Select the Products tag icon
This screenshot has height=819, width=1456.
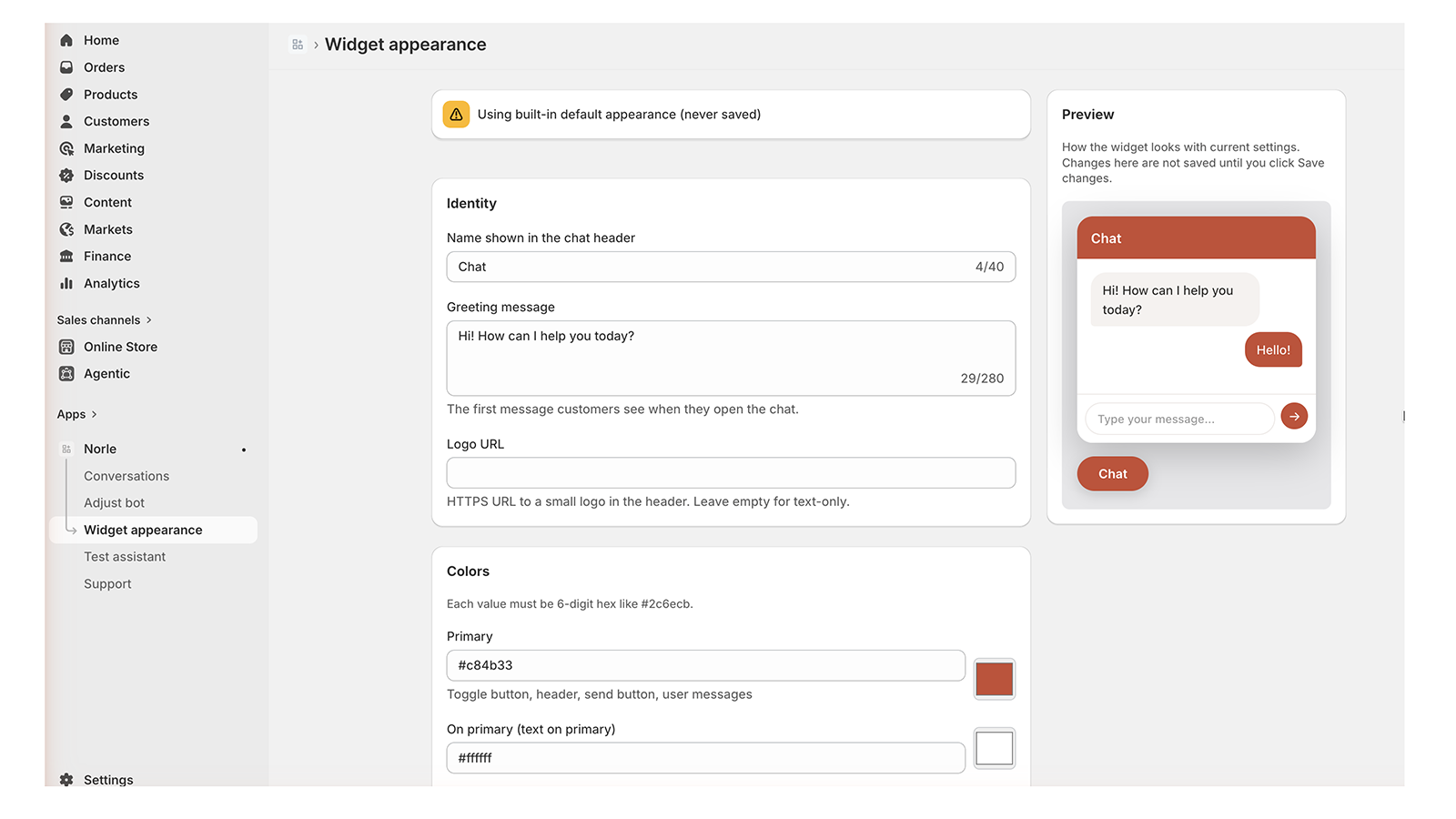tap(66, 95)
